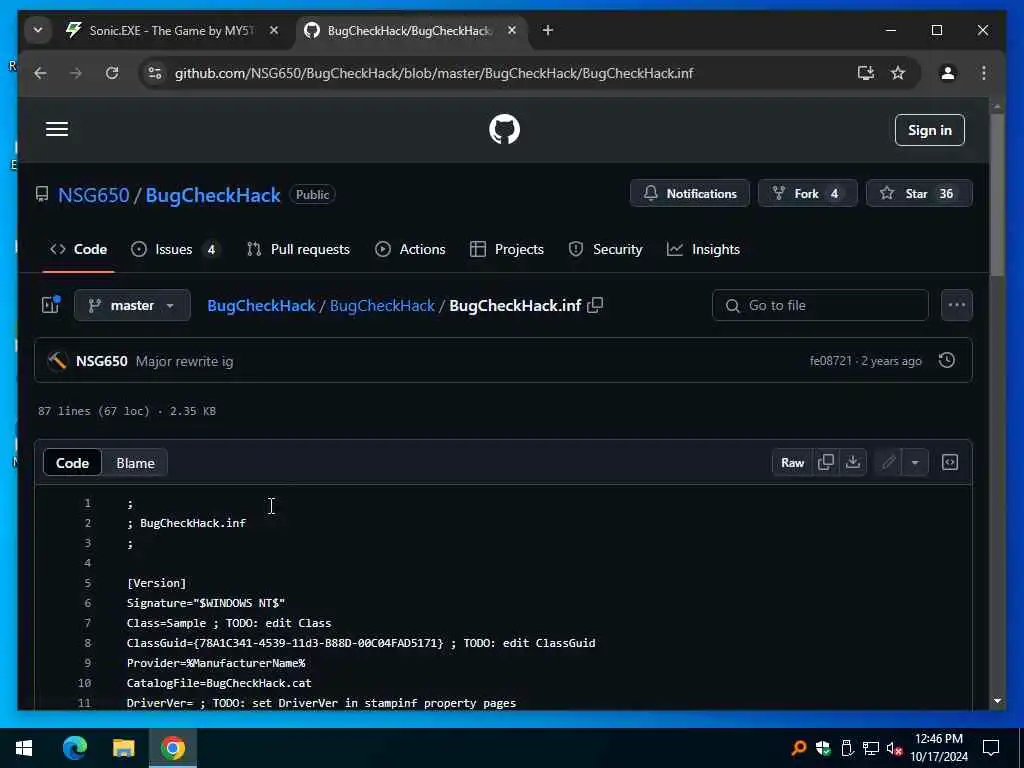Open the Actions tab
Viewport: 1024px width, 768px height.
(x=411, y=249)
